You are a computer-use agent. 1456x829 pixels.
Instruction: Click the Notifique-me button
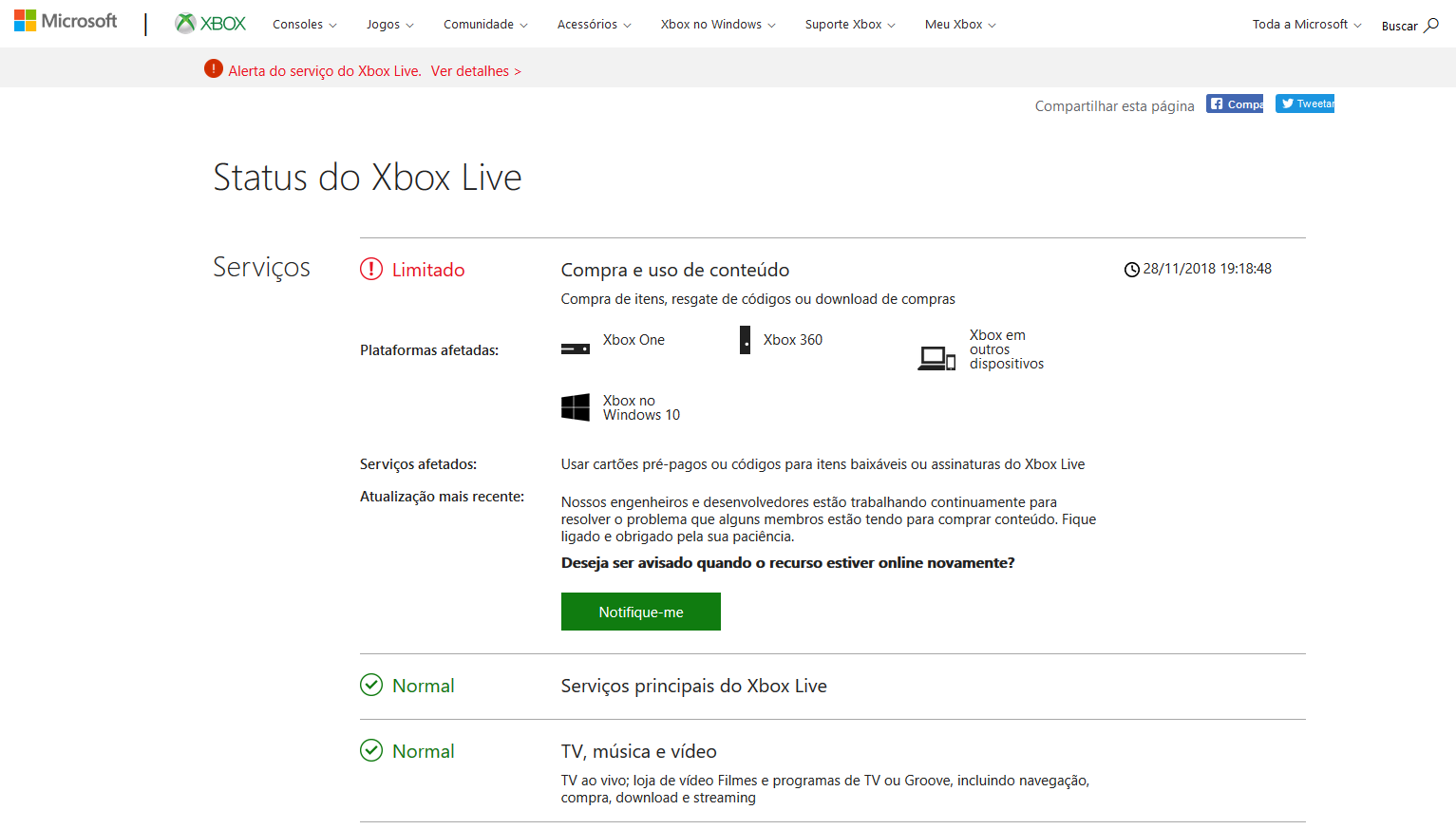[641, 612]
